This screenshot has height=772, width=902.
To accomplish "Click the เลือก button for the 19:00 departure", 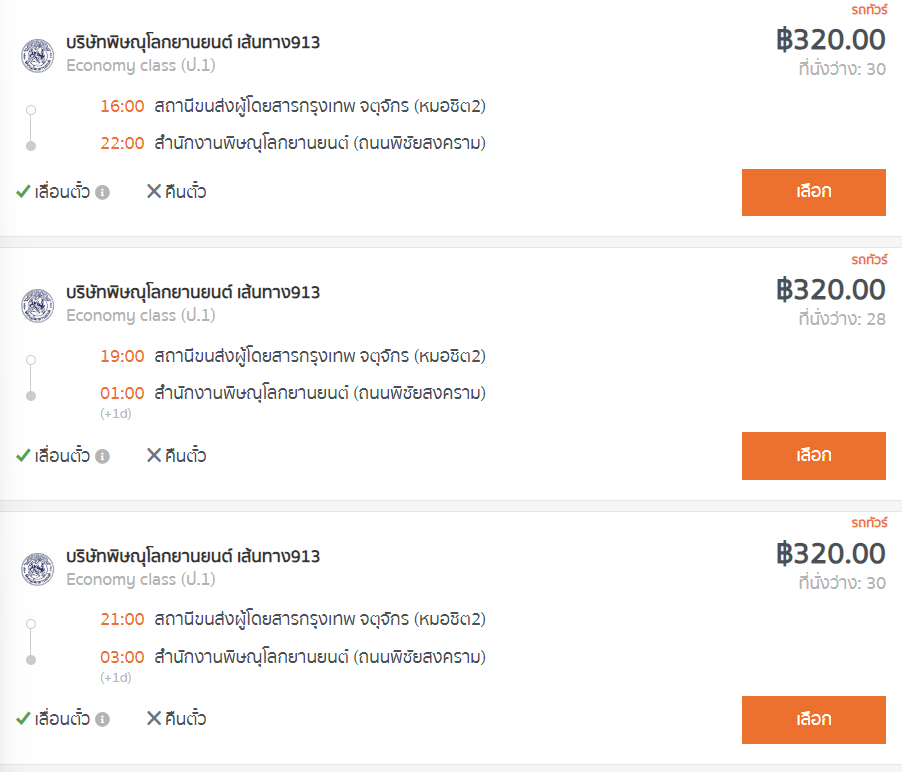I will pos(813,456).
